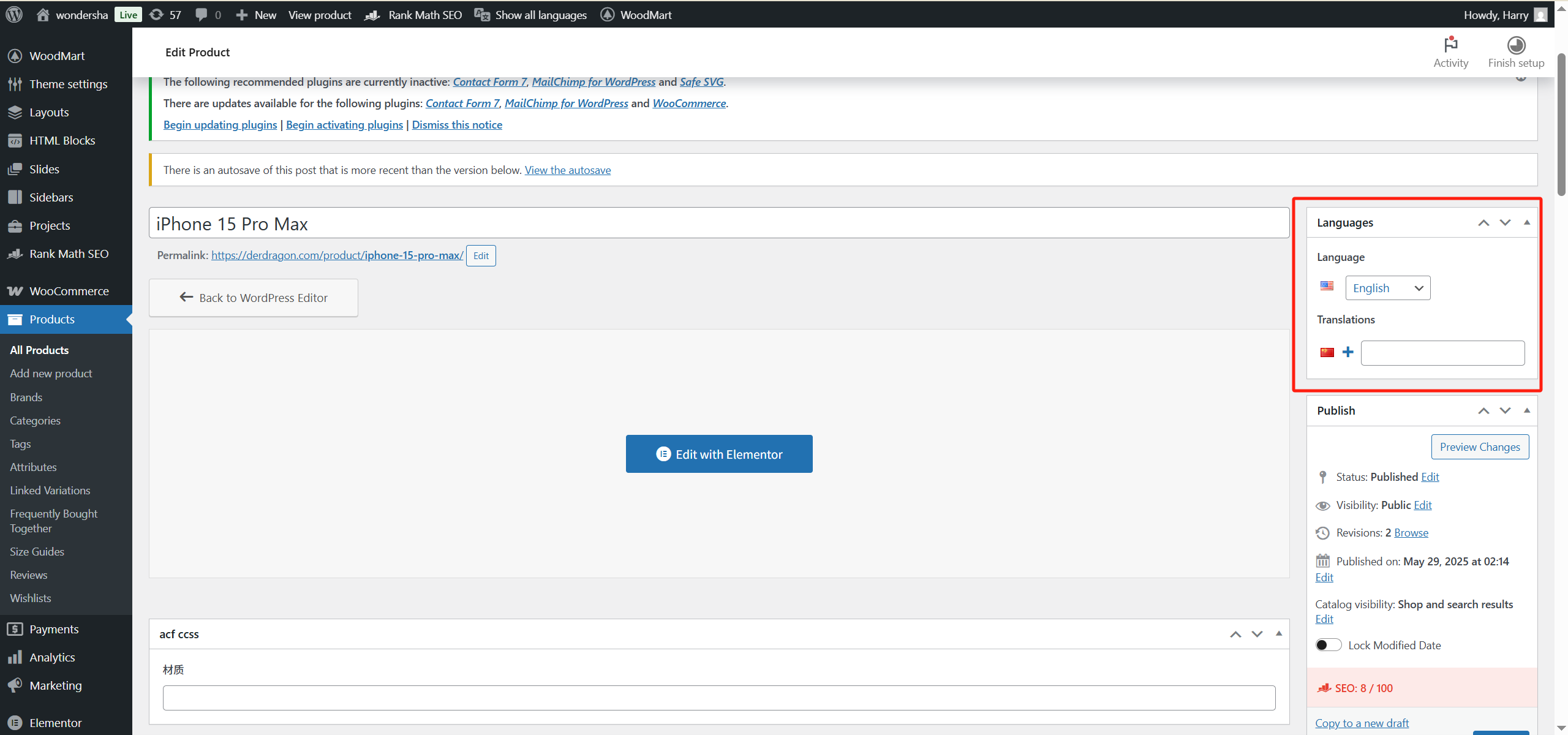This screenshot has width=1568, height=735.
Task: Collapse the acf ccss panel
Action: (1279, 634)
